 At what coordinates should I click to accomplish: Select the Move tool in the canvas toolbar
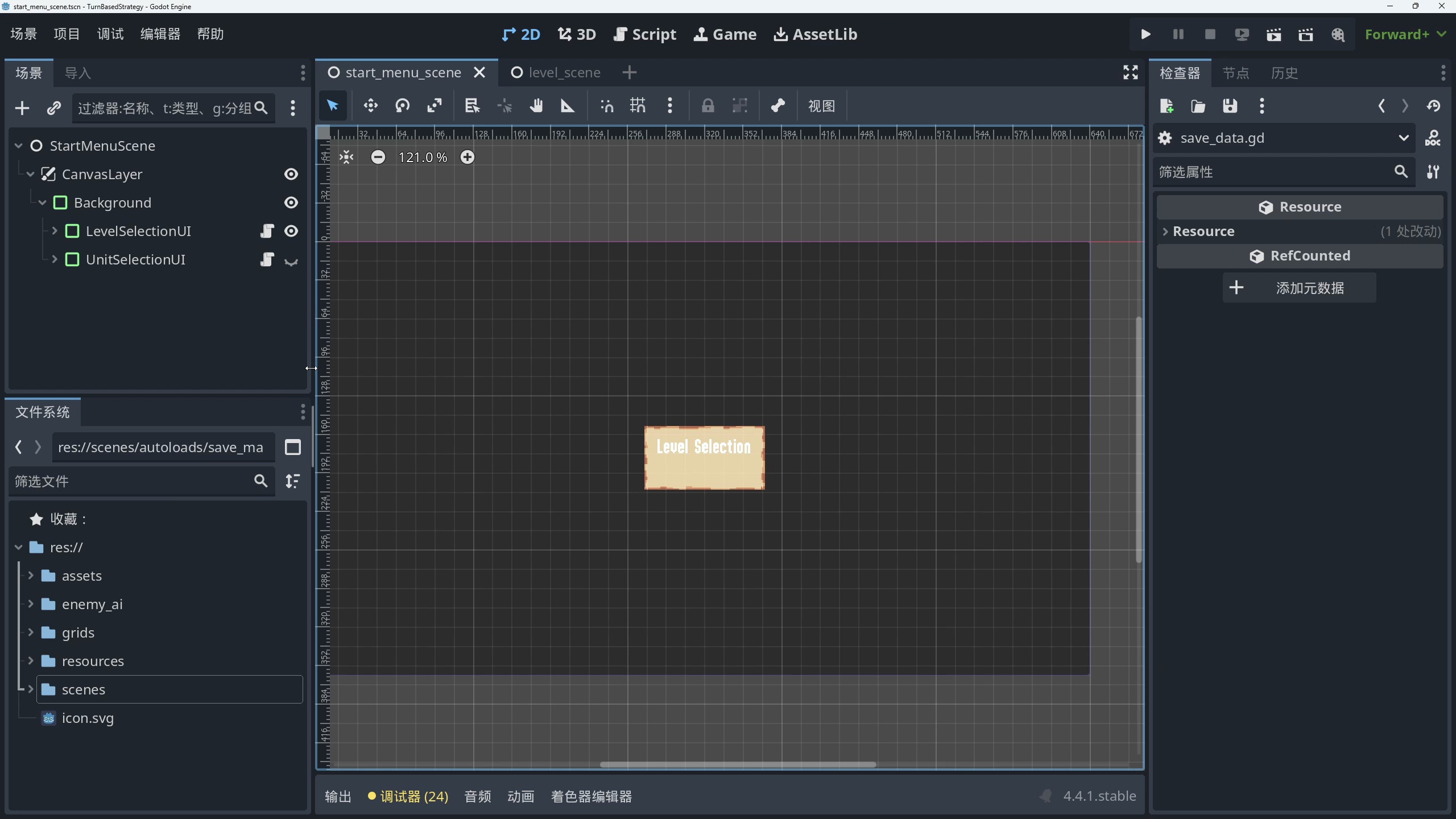[370, 106]
